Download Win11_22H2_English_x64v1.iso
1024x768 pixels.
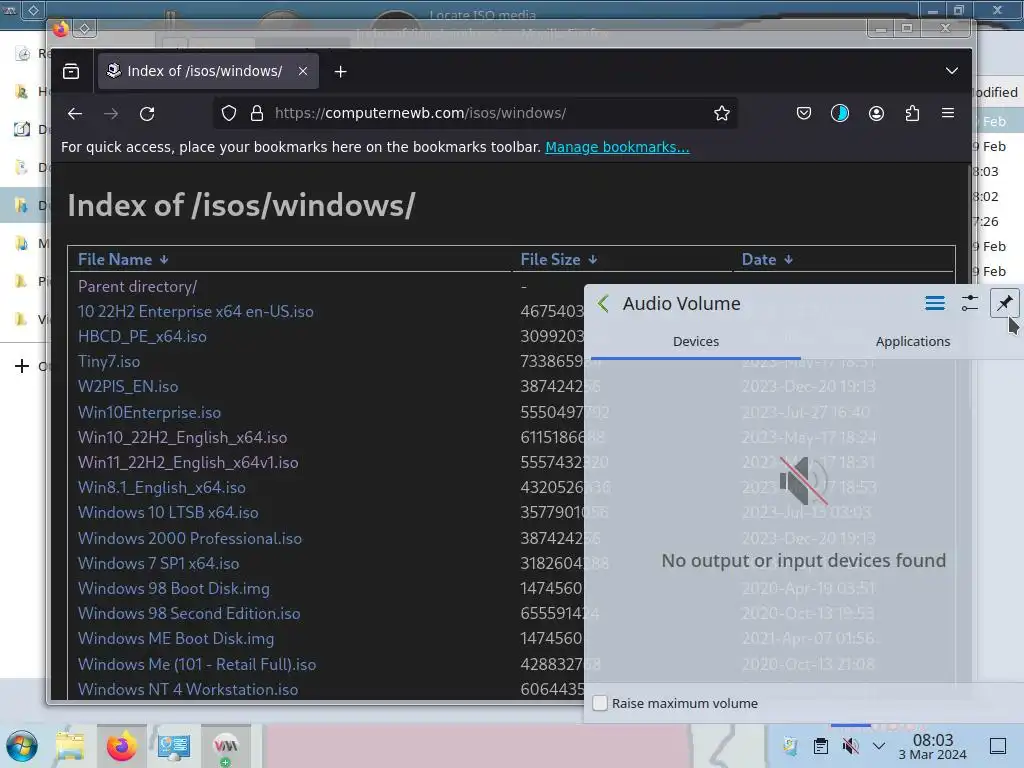(187, 462)
